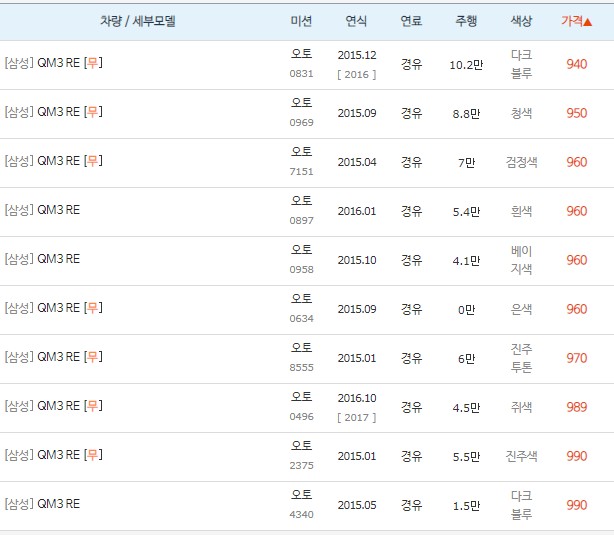614x535 pixels.
Task: Click the 5.4만 mileage value
Action: pos(466,211)
